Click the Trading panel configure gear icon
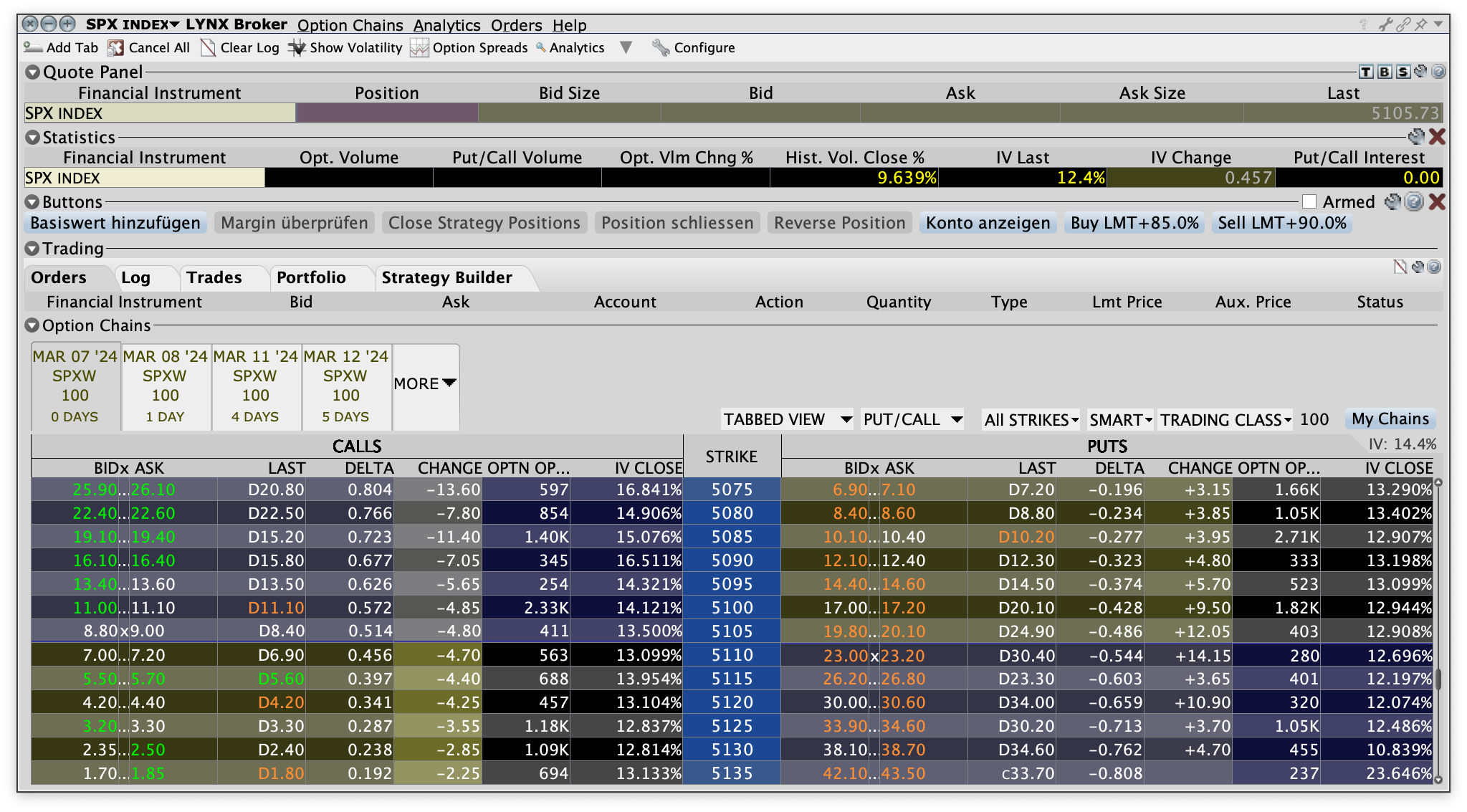 coord(1418,267)
